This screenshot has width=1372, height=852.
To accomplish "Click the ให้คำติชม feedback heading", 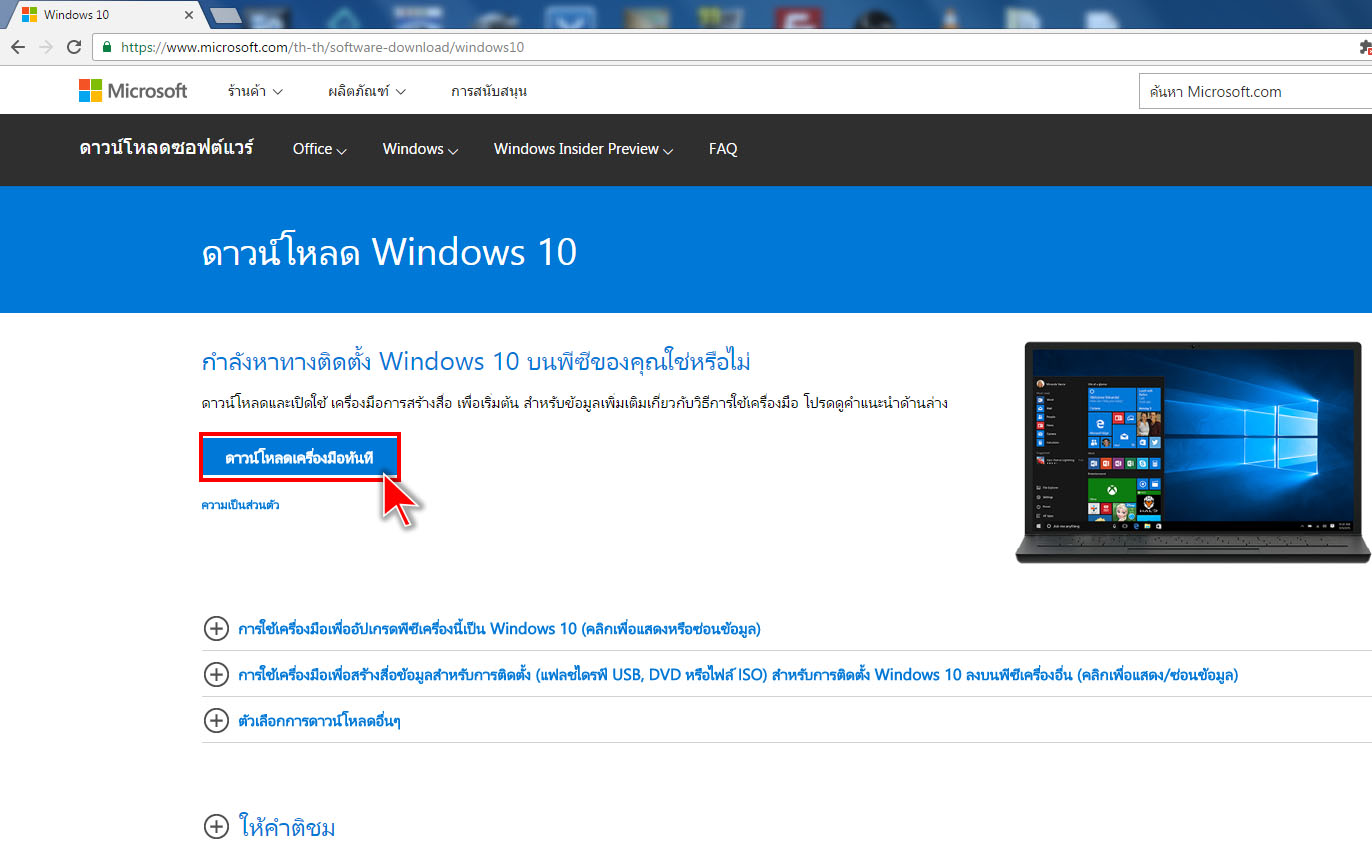I will tap(287, 827).
